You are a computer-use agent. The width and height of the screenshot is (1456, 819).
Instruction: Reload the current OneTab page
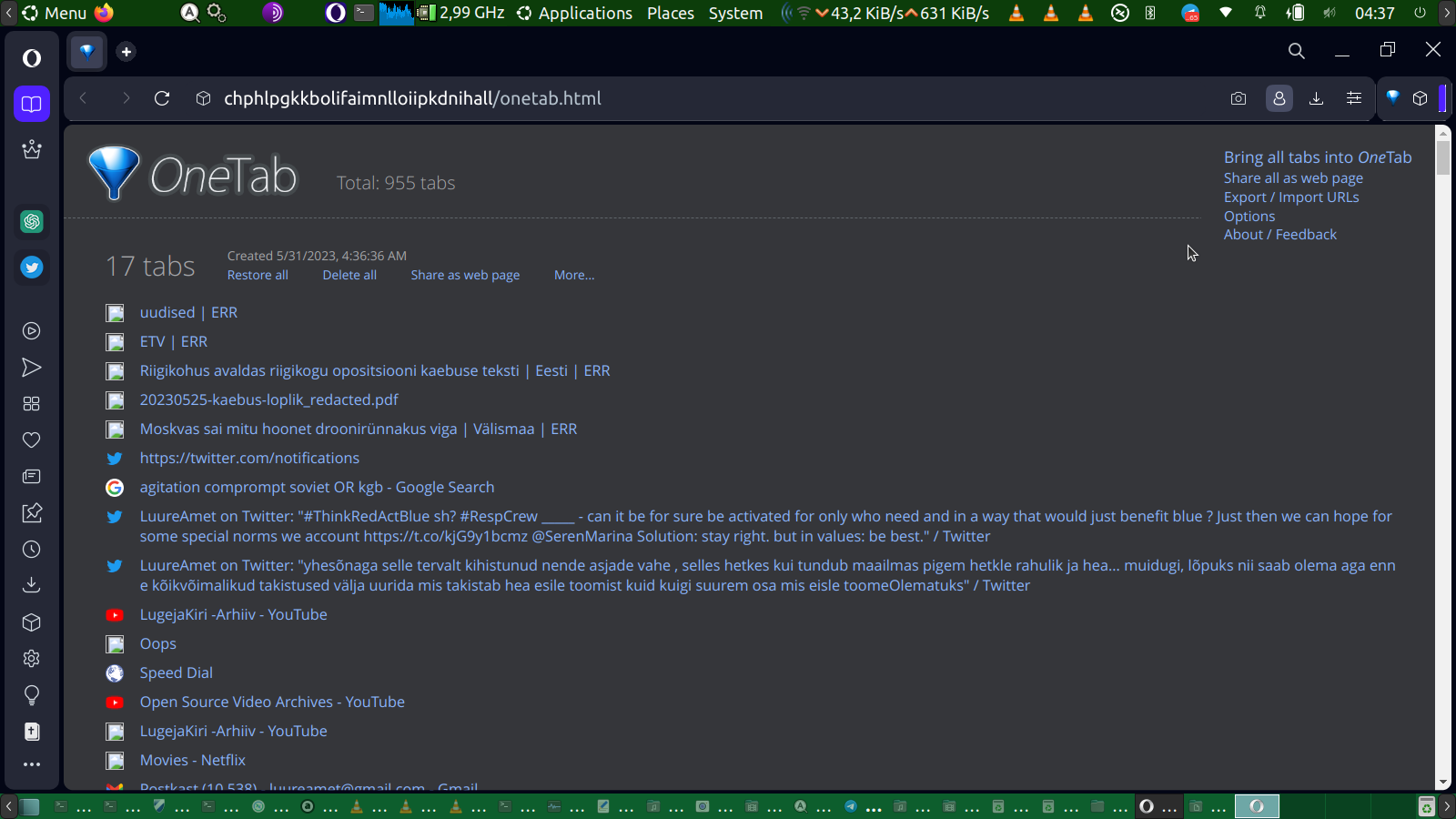[x=162, y=98]
